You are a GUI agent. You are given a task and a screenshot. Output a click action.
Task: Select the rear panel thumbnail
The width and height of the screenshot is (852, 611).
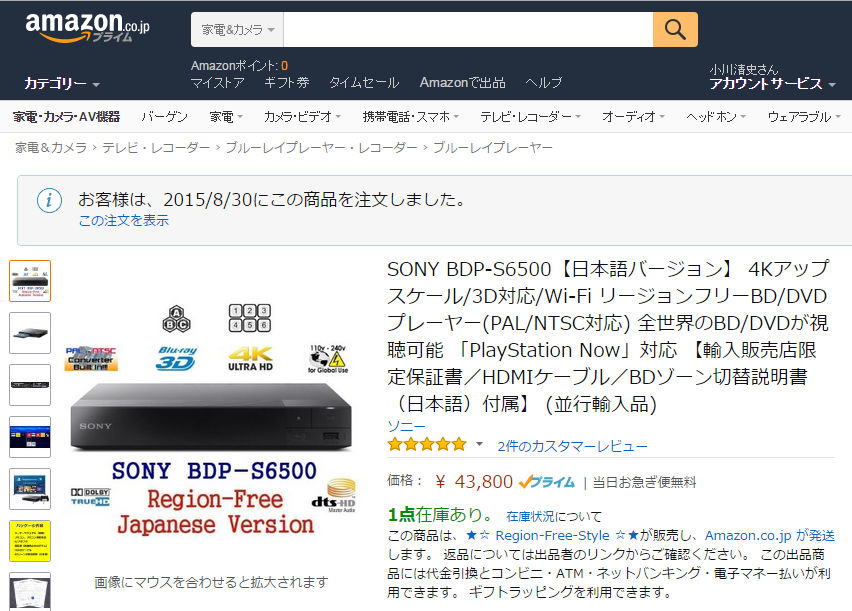[x=30, y=385]
